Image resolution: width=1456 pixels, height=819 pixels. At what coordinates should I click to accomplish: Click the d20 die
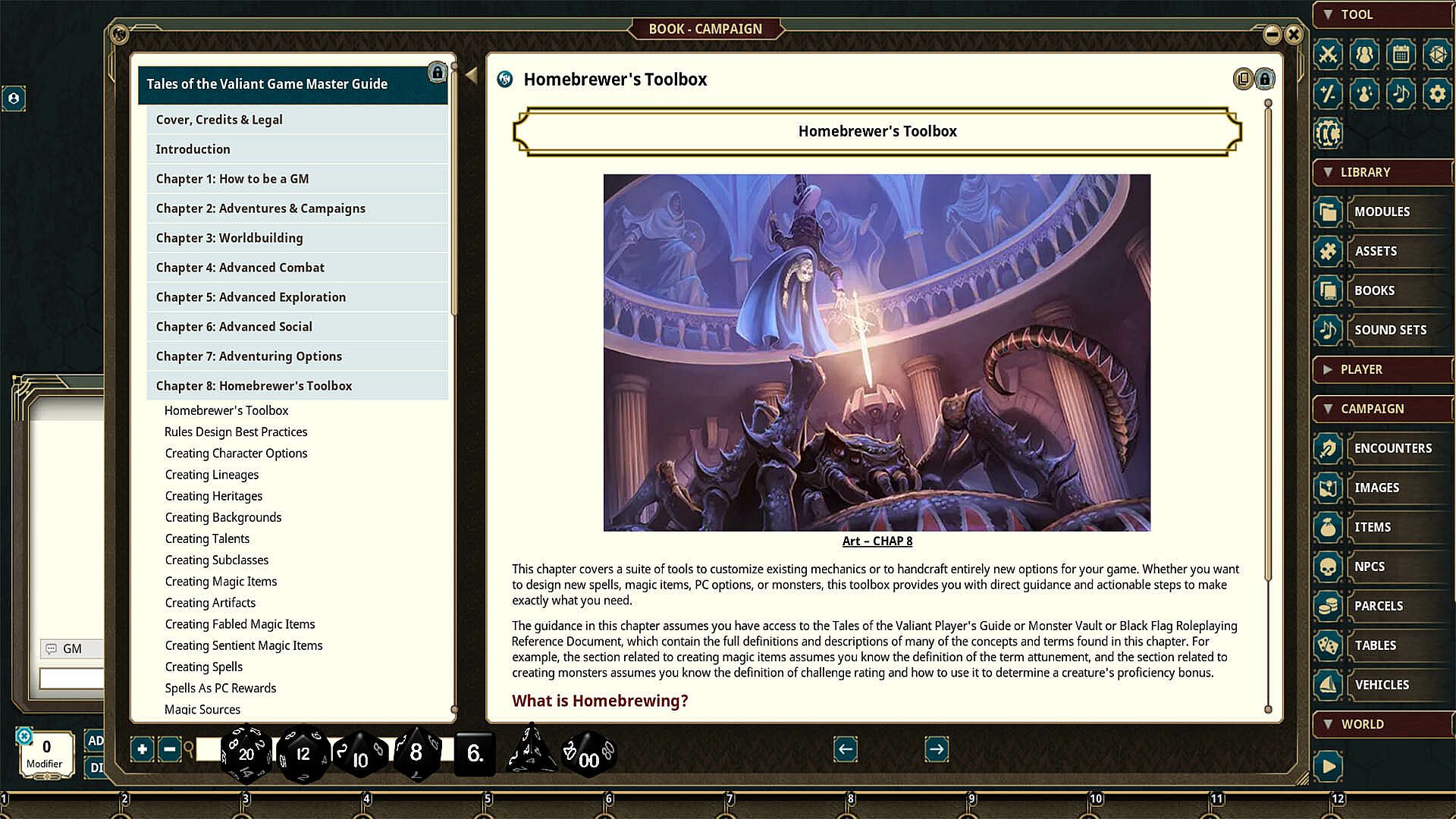246,753
